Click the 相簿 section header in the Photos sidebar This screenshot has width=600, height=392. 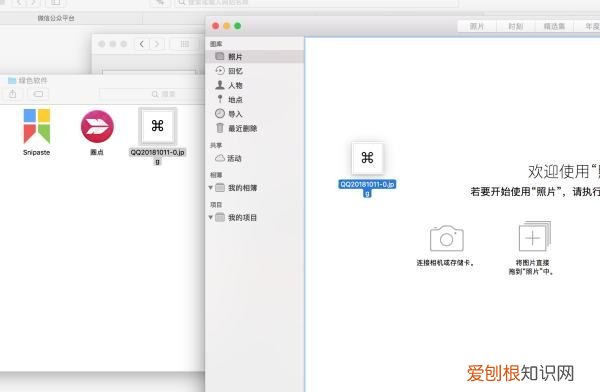point(216,175)
